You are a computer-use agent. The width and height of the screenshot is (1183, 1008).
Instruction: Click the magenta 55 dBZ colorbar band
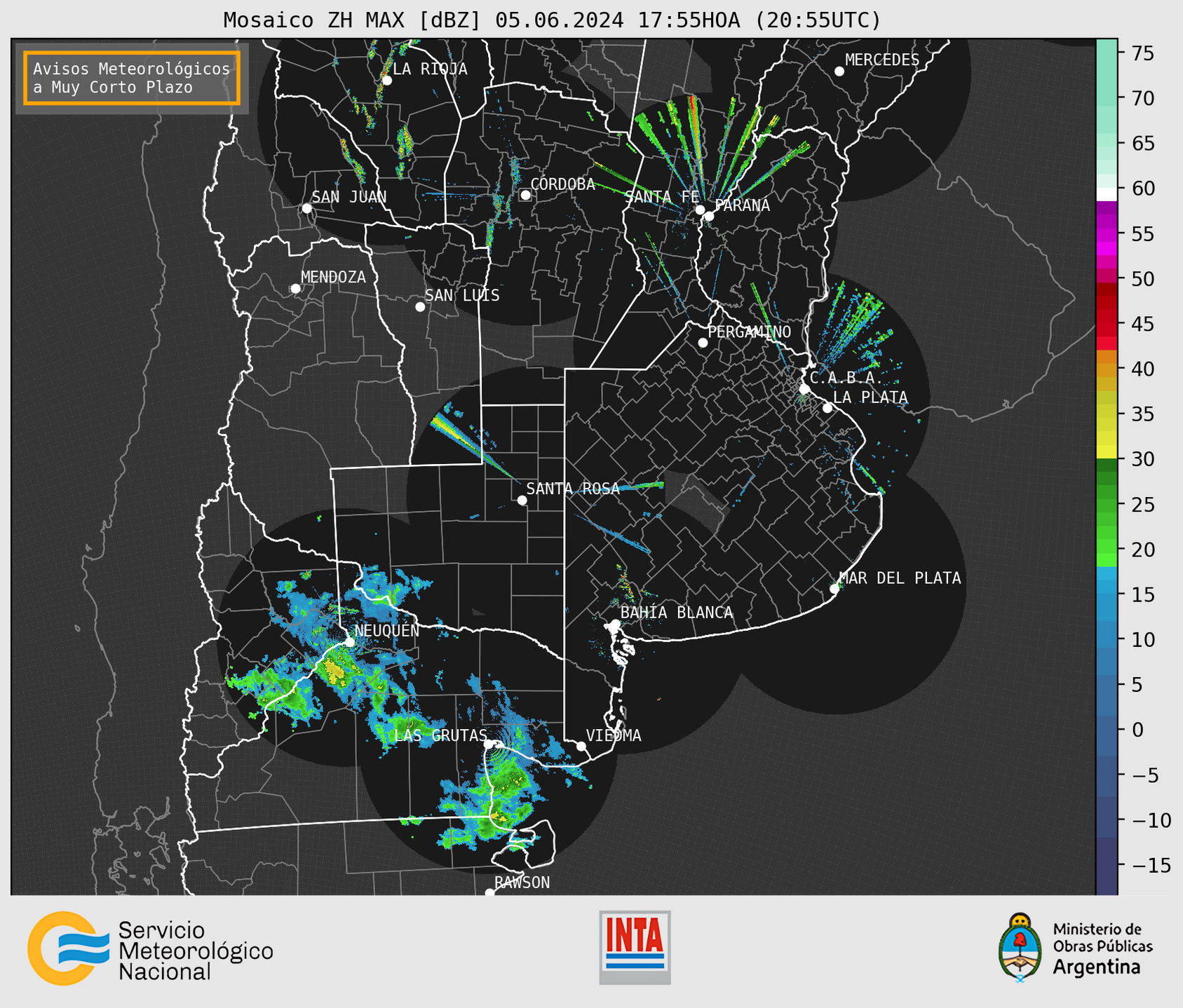point(1107,234)
